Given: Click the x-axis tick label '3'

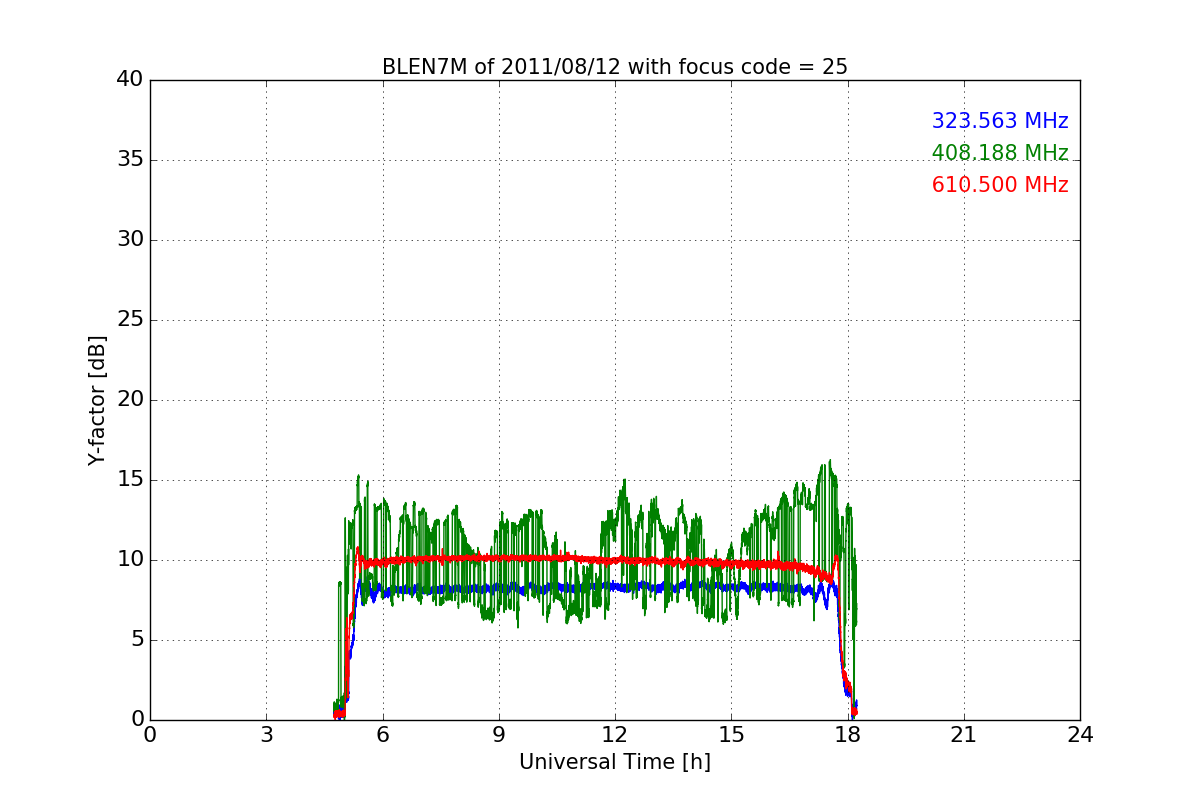Looking at the screenshot, I should pos(266,735).
